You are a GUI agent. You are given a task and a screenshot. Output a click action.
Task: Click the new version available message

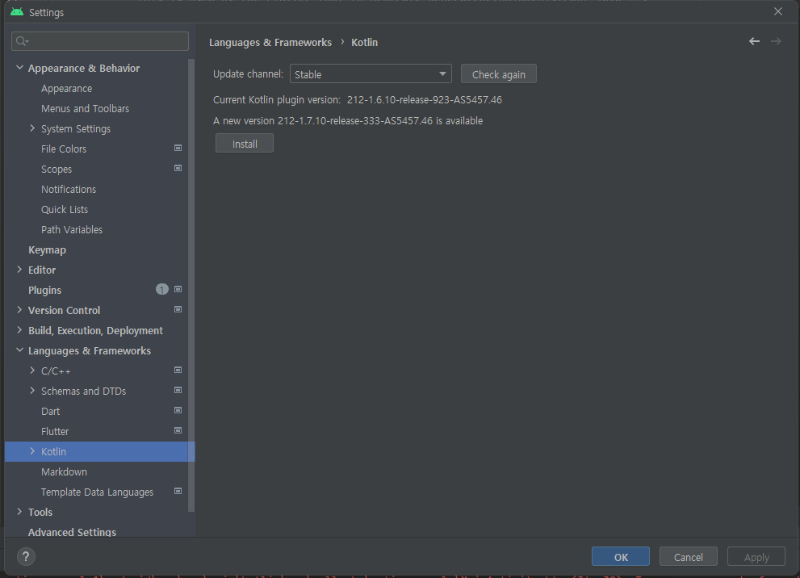click(348, 121)
